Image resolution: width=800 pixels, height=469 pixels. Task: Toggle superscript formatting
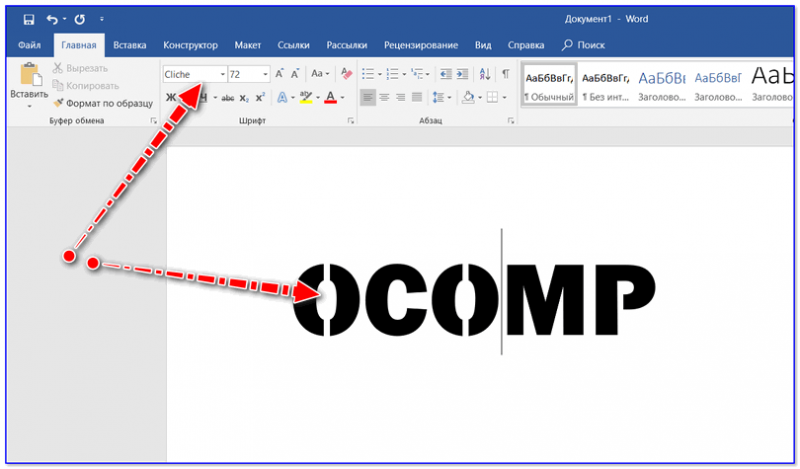260,97
